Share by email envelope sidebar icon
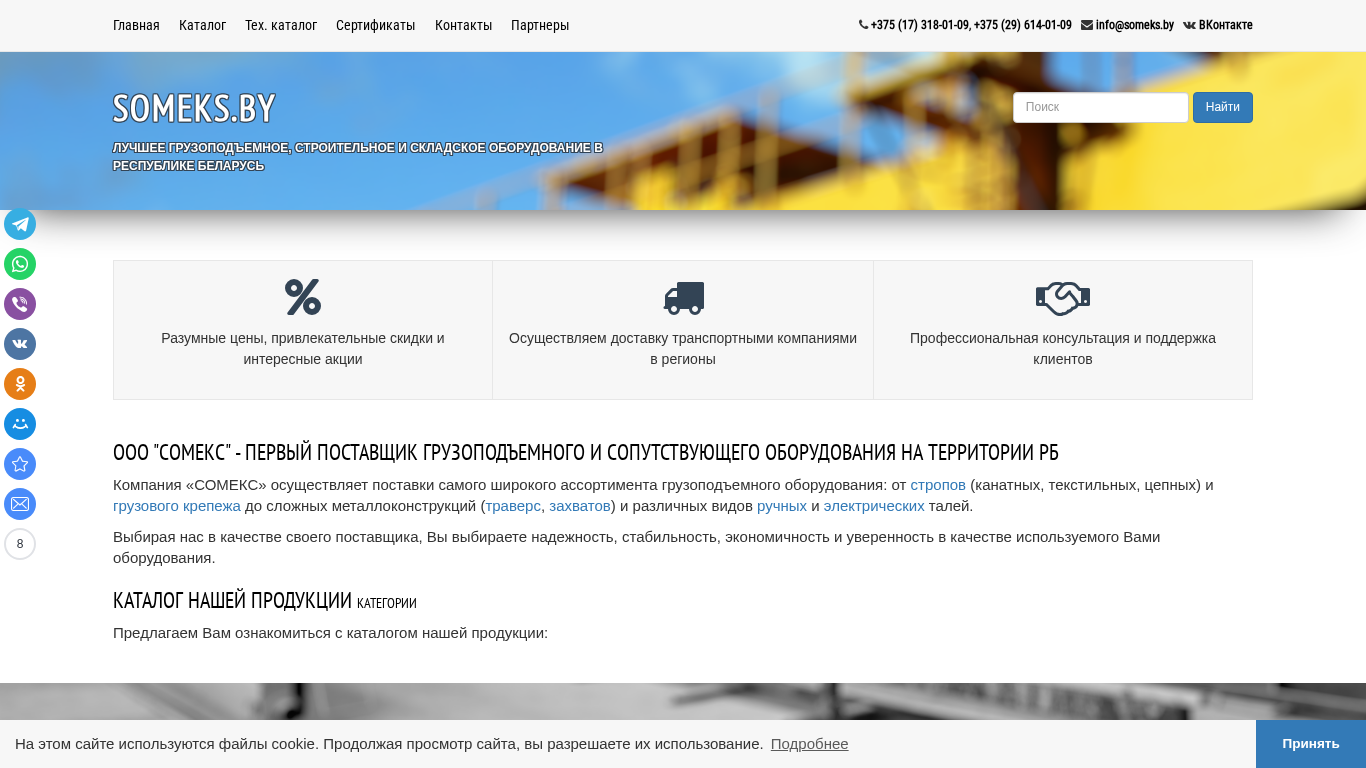This screenshot has height=768, width=1366. tap(20, 504)
